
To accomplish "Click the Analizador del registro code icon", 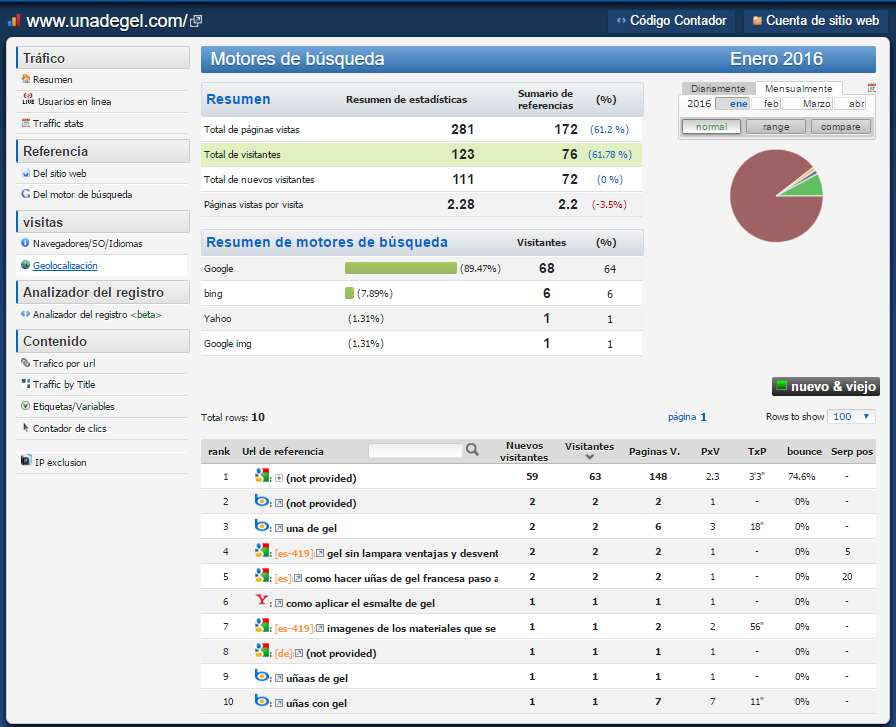I will pyautogui.click(x=25, y=314).
